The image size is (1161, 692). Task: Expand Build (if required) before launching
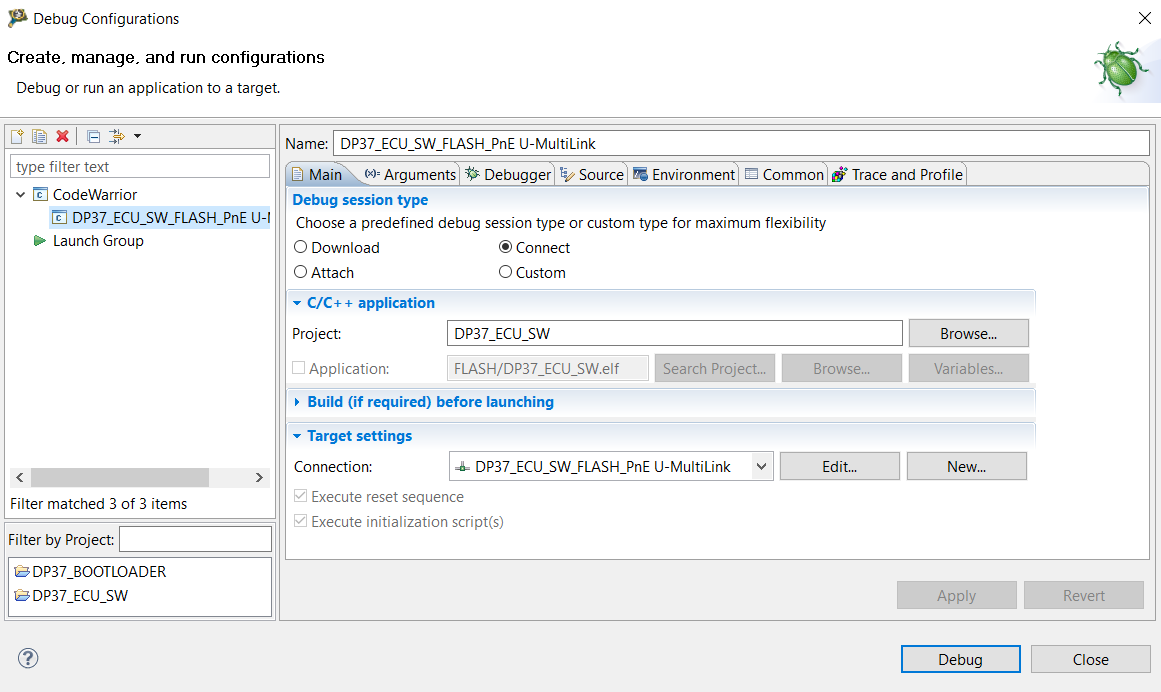[x=297, y=402]
